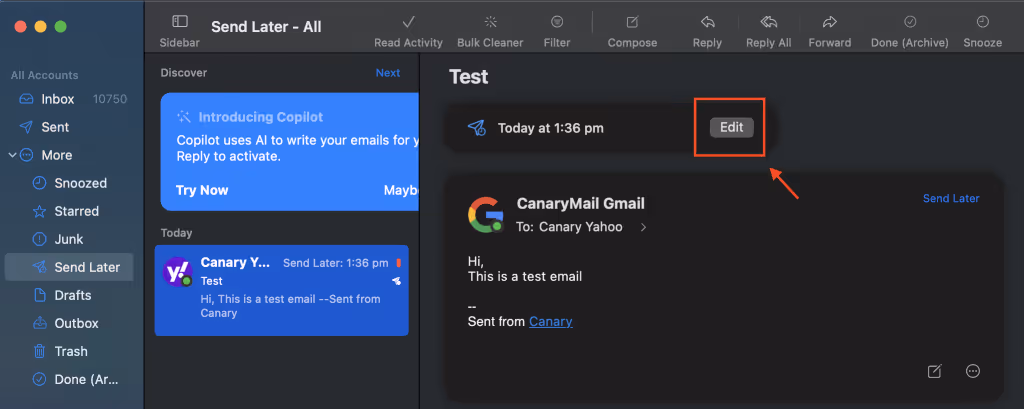Click the Reply arrow icon
The image size is (1024, 409).
(x=707, y=22)
